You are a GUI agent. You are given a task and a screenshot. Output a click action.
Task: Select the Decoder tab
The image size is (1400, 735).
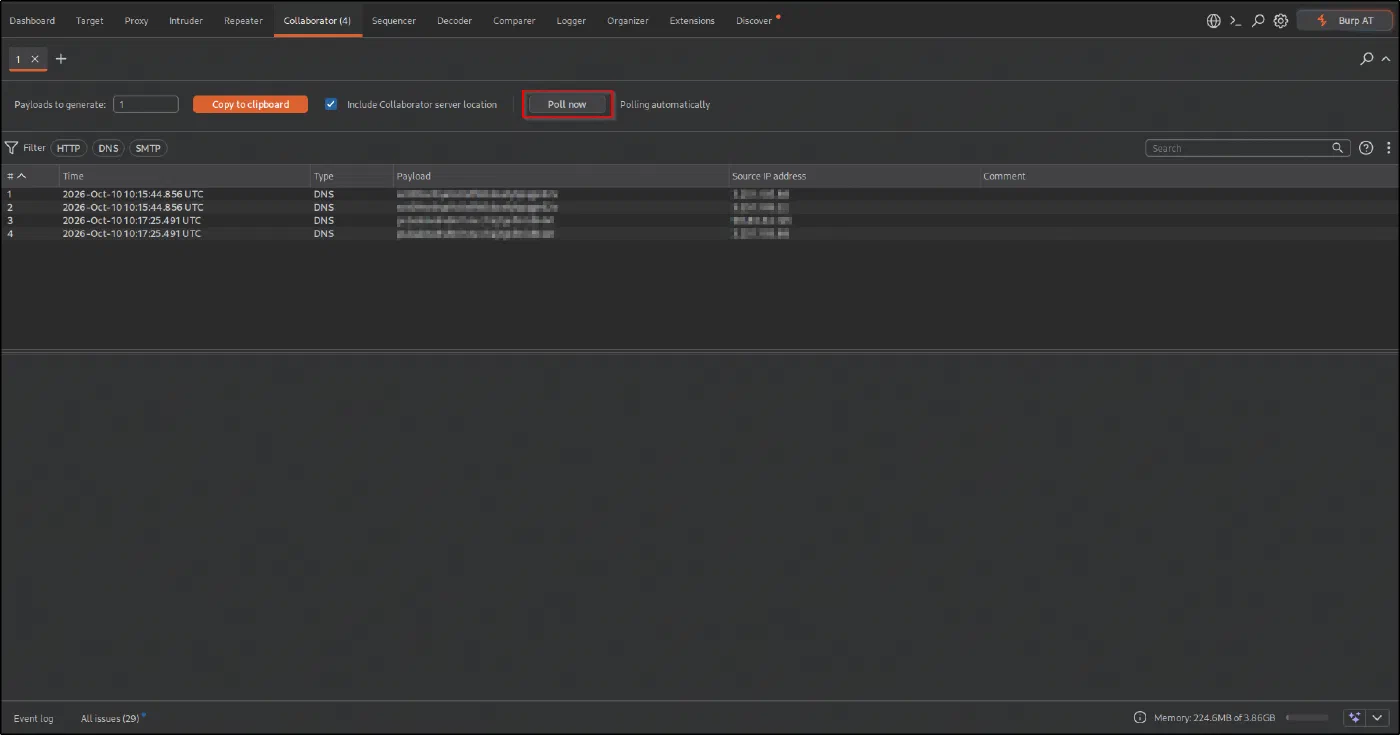[454, 20]
